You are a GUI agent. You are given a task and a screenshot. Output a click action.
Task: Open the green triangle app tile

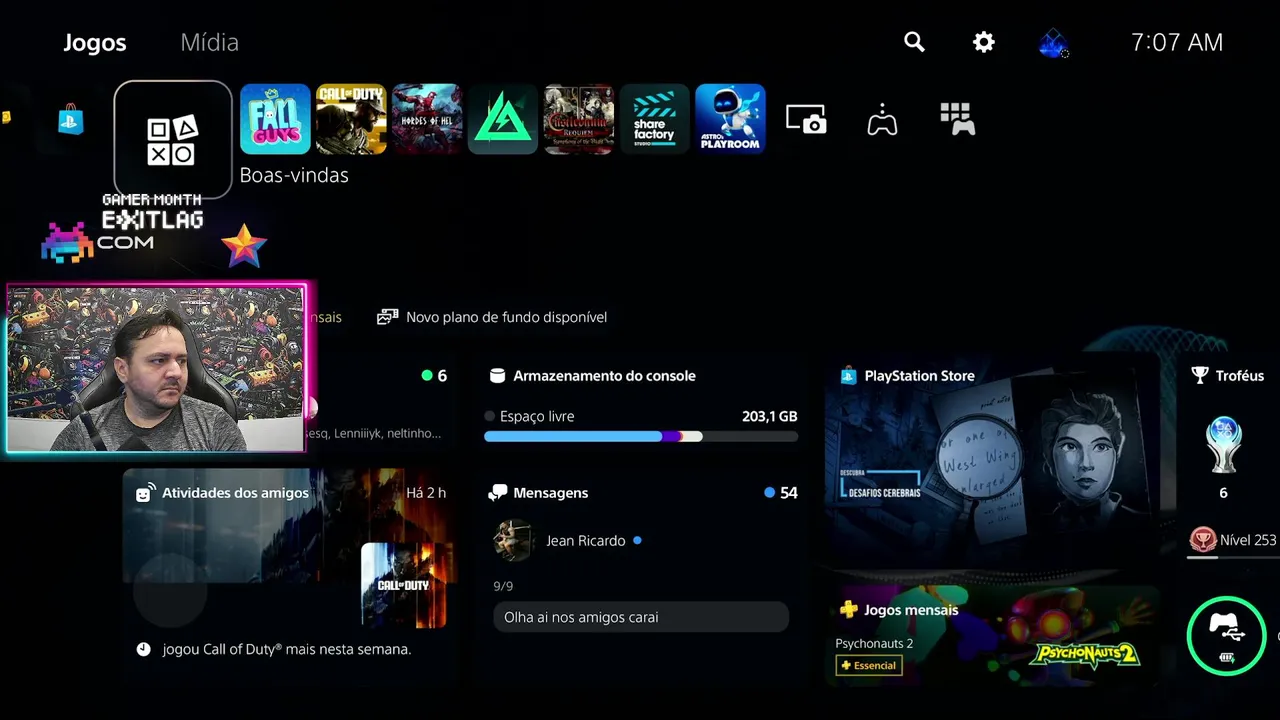(x=503, y=119)
